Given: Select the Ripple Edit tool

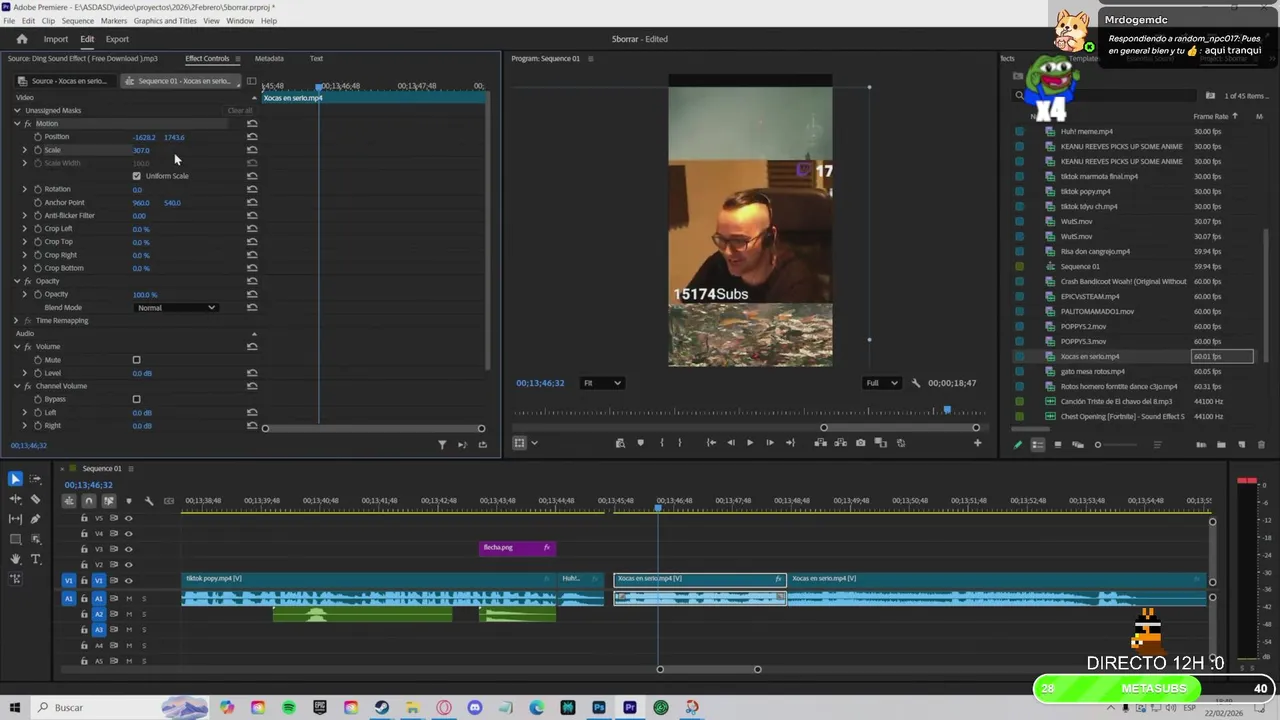Looking at the screenshot, I should pyautogui.click(x=15, y=499).
